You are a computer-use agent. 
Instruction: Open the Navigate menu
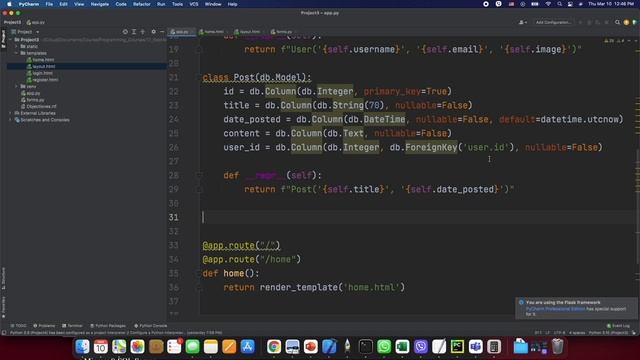(x=100, y=4)
